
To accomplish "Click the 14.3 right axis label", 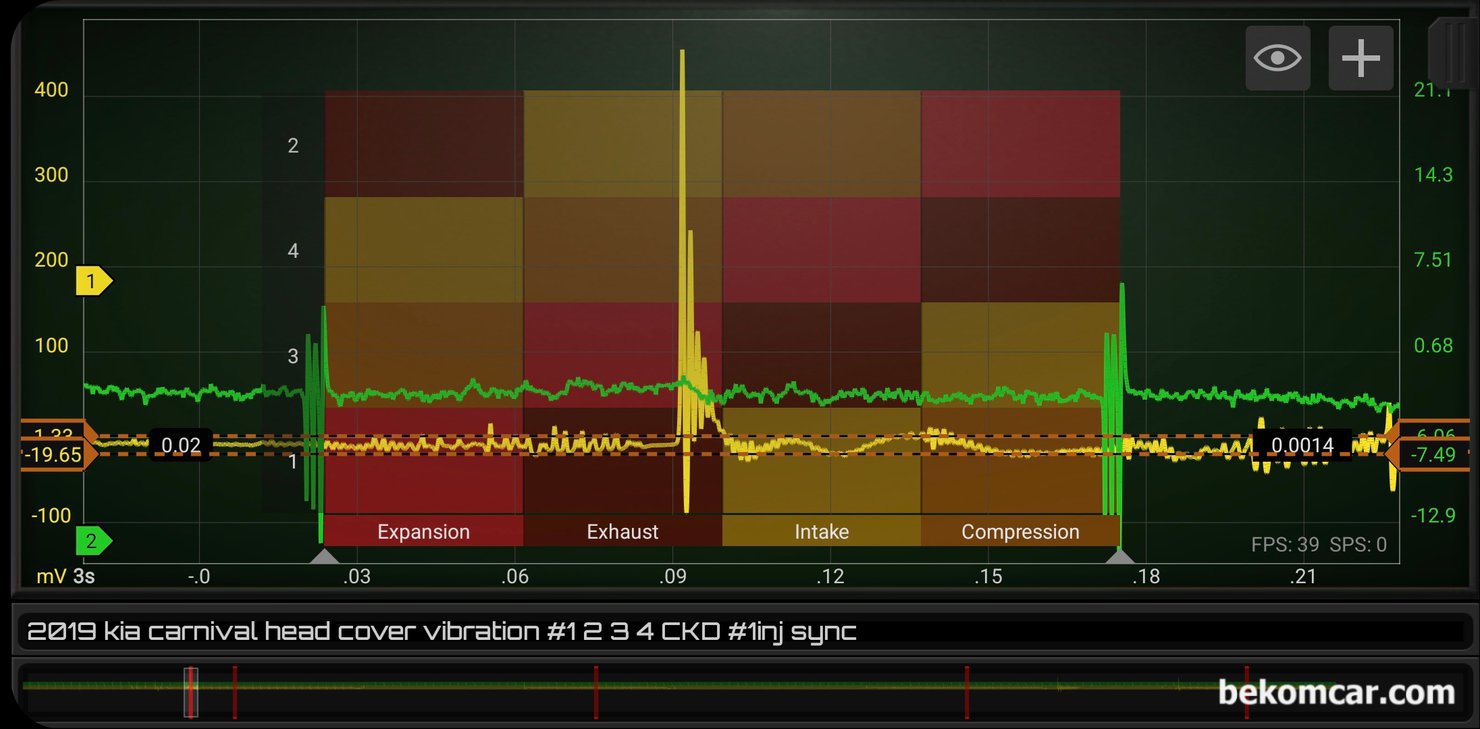I will [x=1433, y=175].
